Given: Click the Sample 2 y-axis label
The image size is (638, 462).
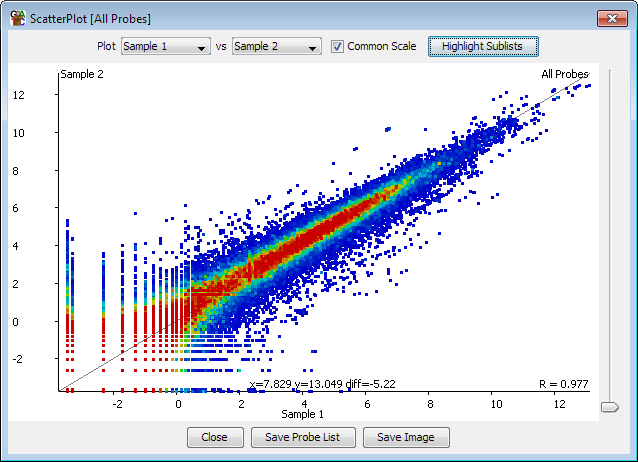Looking at the screenshot, I should click(x=81, y=74).
